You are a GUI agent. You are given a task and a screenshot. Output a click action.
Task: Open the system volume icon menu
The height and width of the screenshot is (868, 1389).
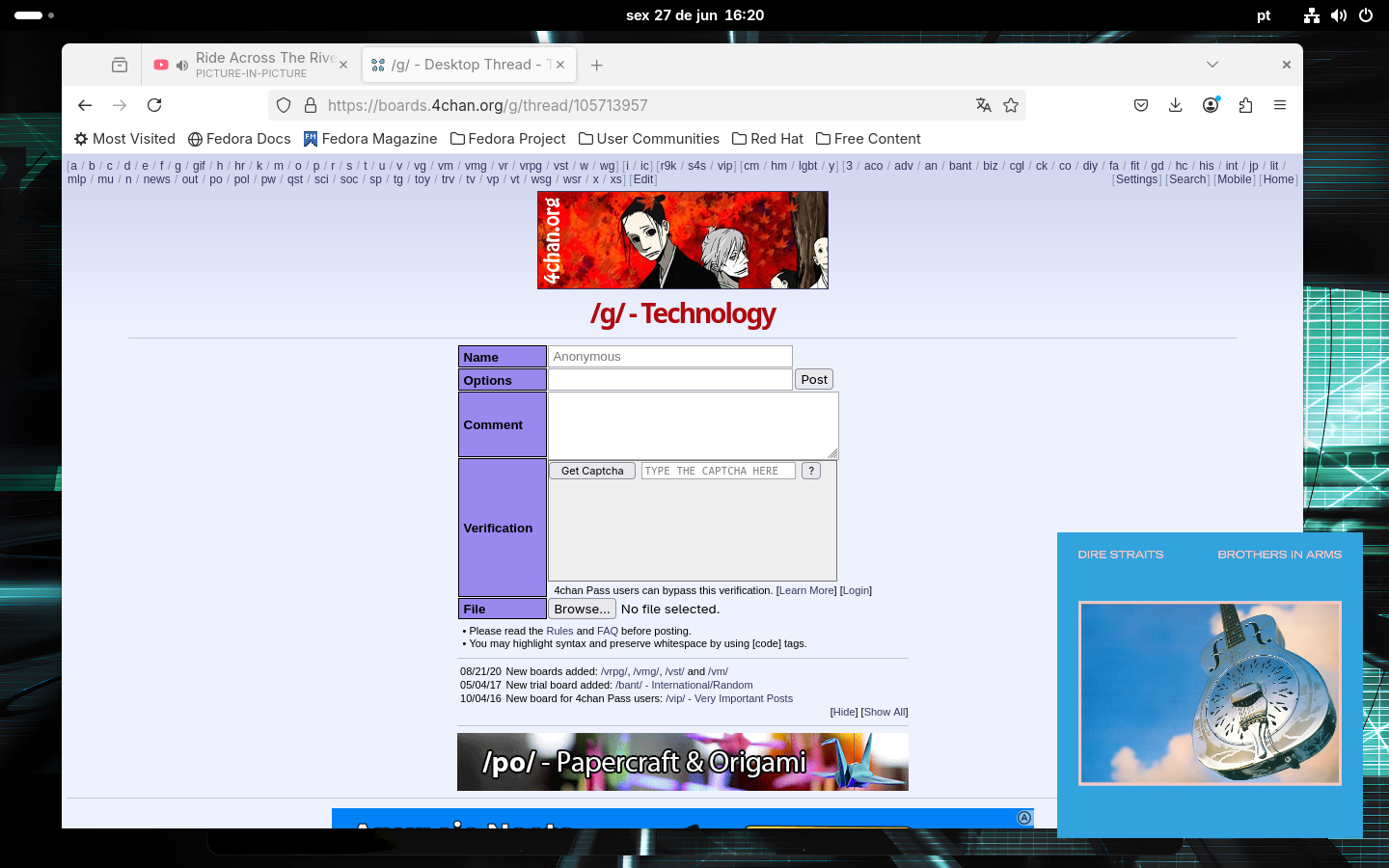coord(1339,15)
